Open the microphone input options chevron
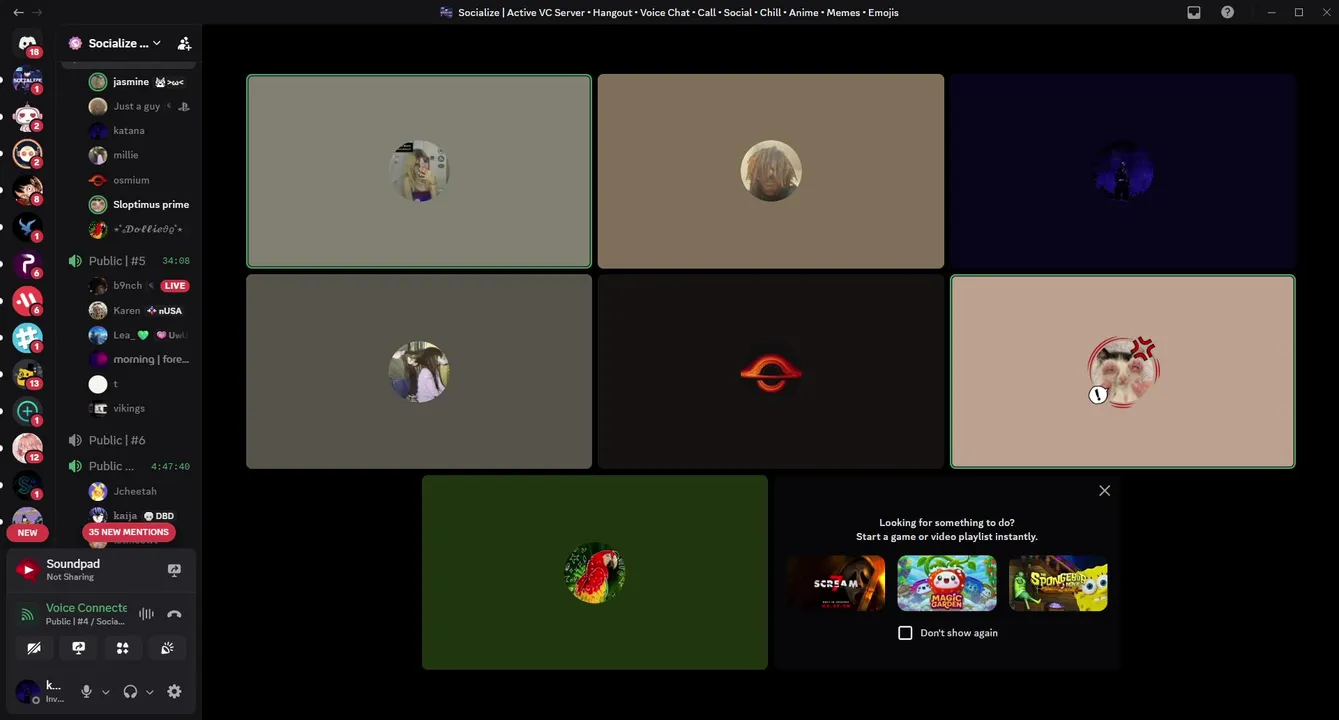The image size is (1339, 720). 106,692
